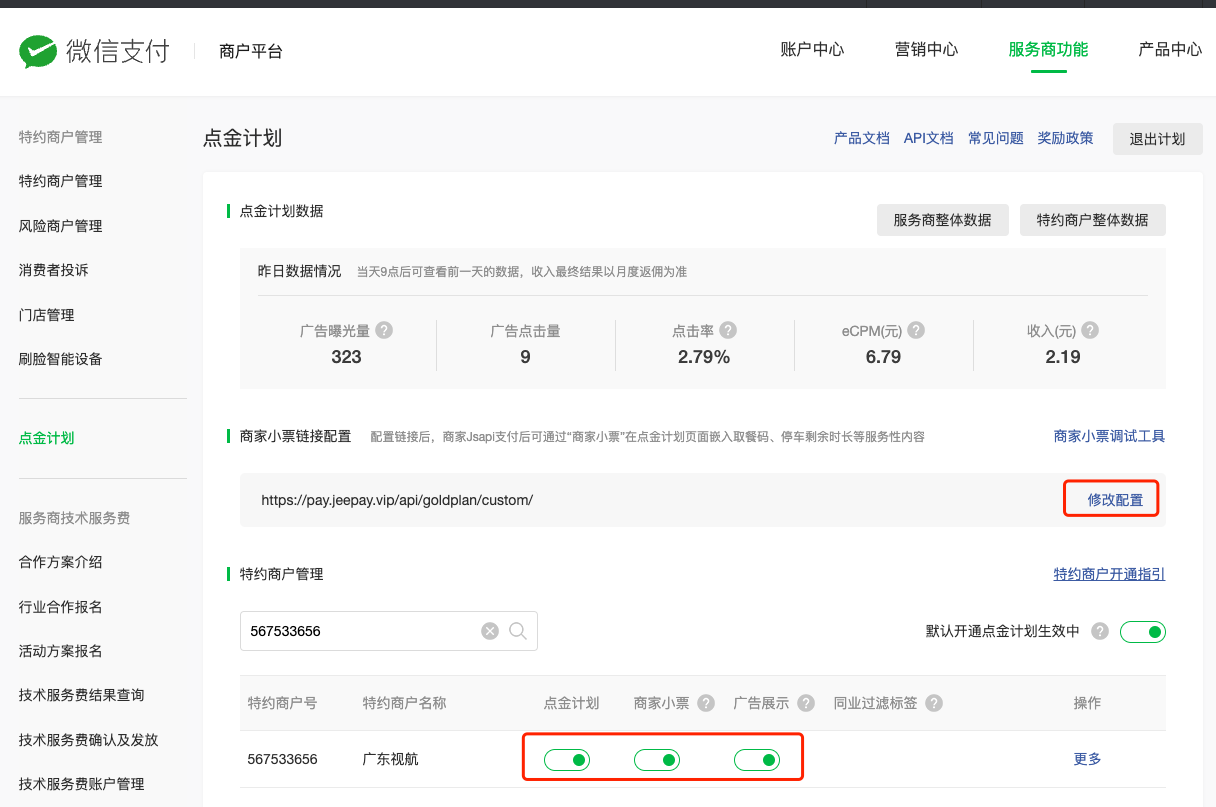Image resolution: width=1216 pixels, height=807 pixels.
Task: Click the WeChat Pay logo icon
Action: click(38, 50)
